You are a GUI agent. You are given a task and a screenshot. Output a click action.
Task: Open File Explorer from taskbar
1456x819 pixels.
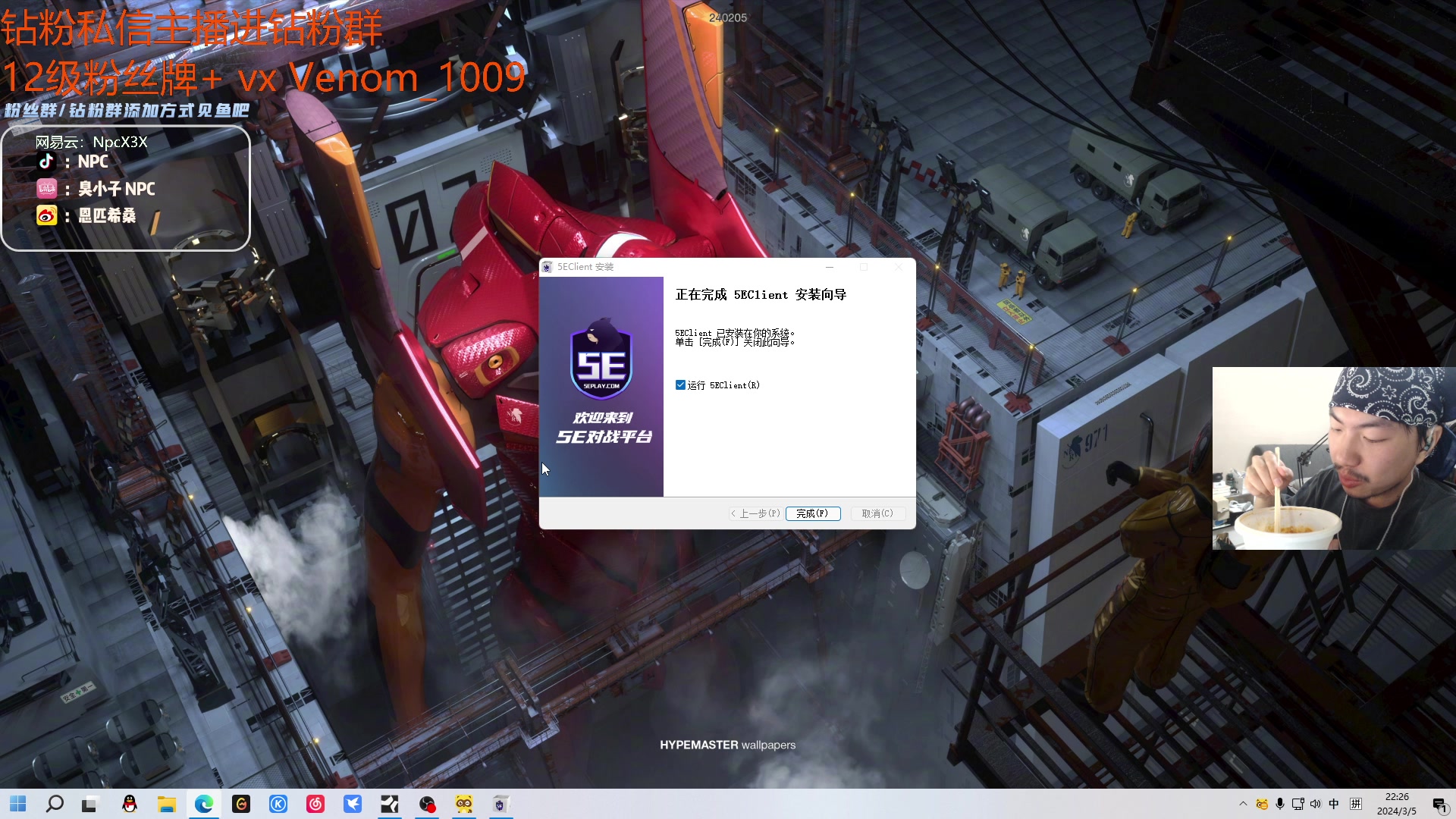[167, 804]
